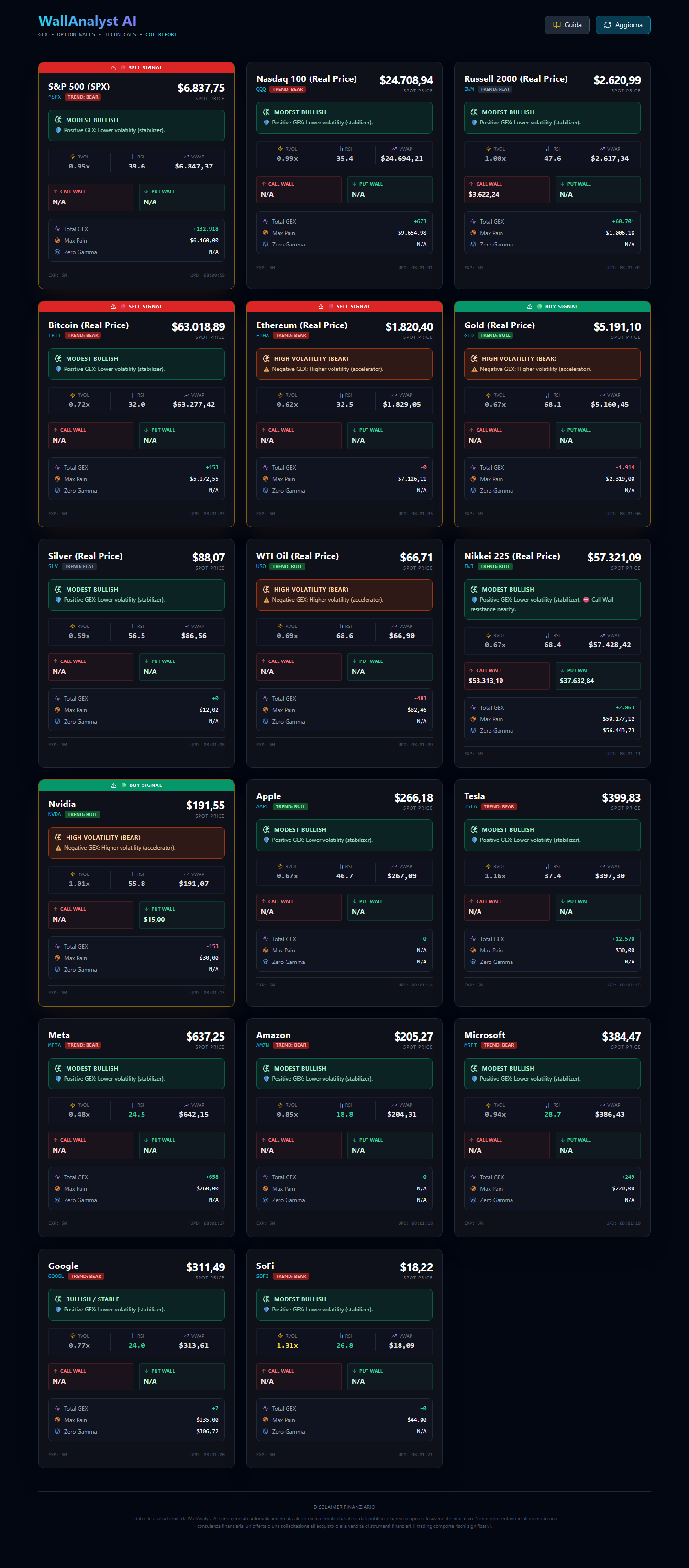The width and height of the screenshot is (689, 1568).
Task: Click the Ethereum high volatility warning triangle
Action: tap(266, 370)
